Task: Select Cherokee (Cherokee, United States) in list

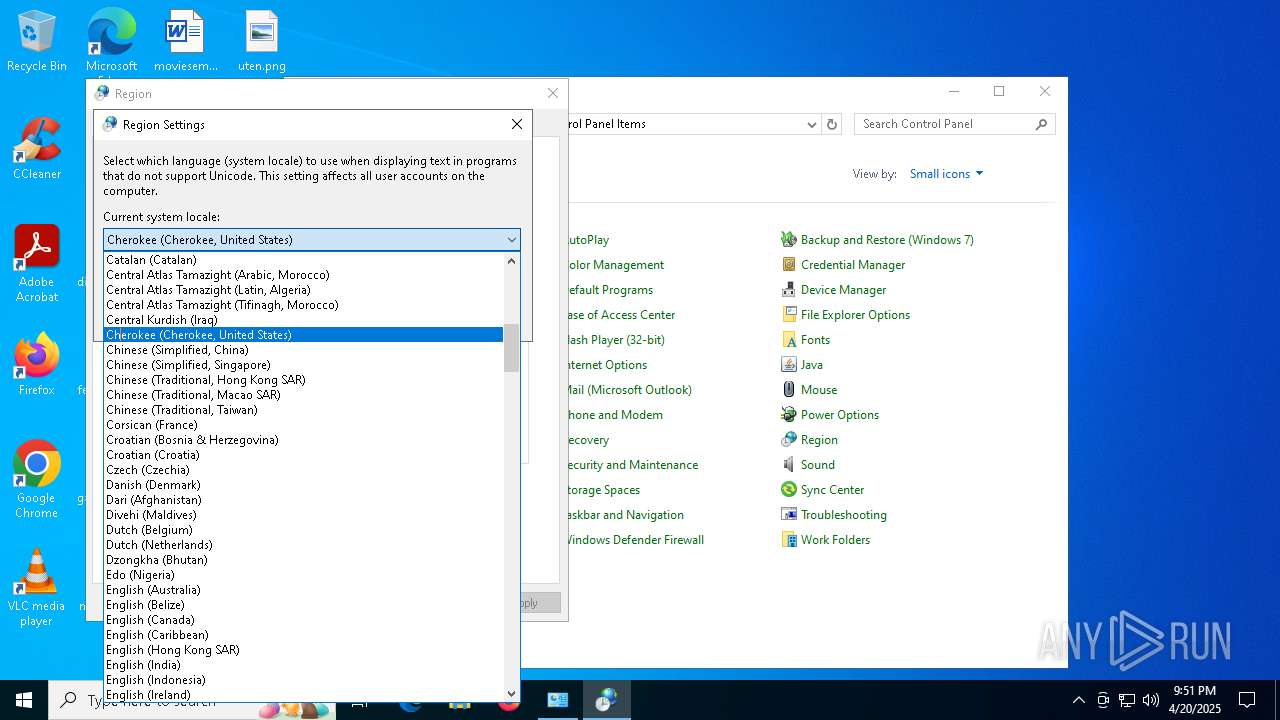Action: [x=304, y=335]
